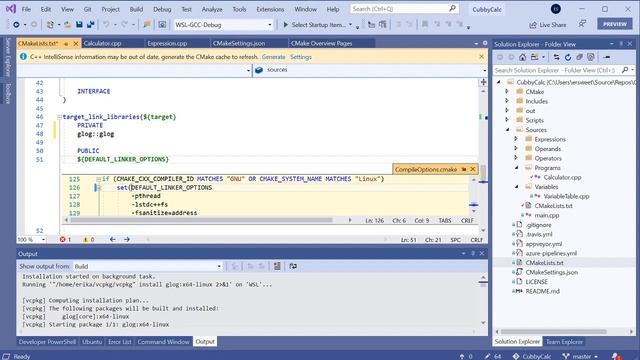This screenshot has width=640, height=360.
Task: Click the Save icon in the toolbar
Action: 79,25
